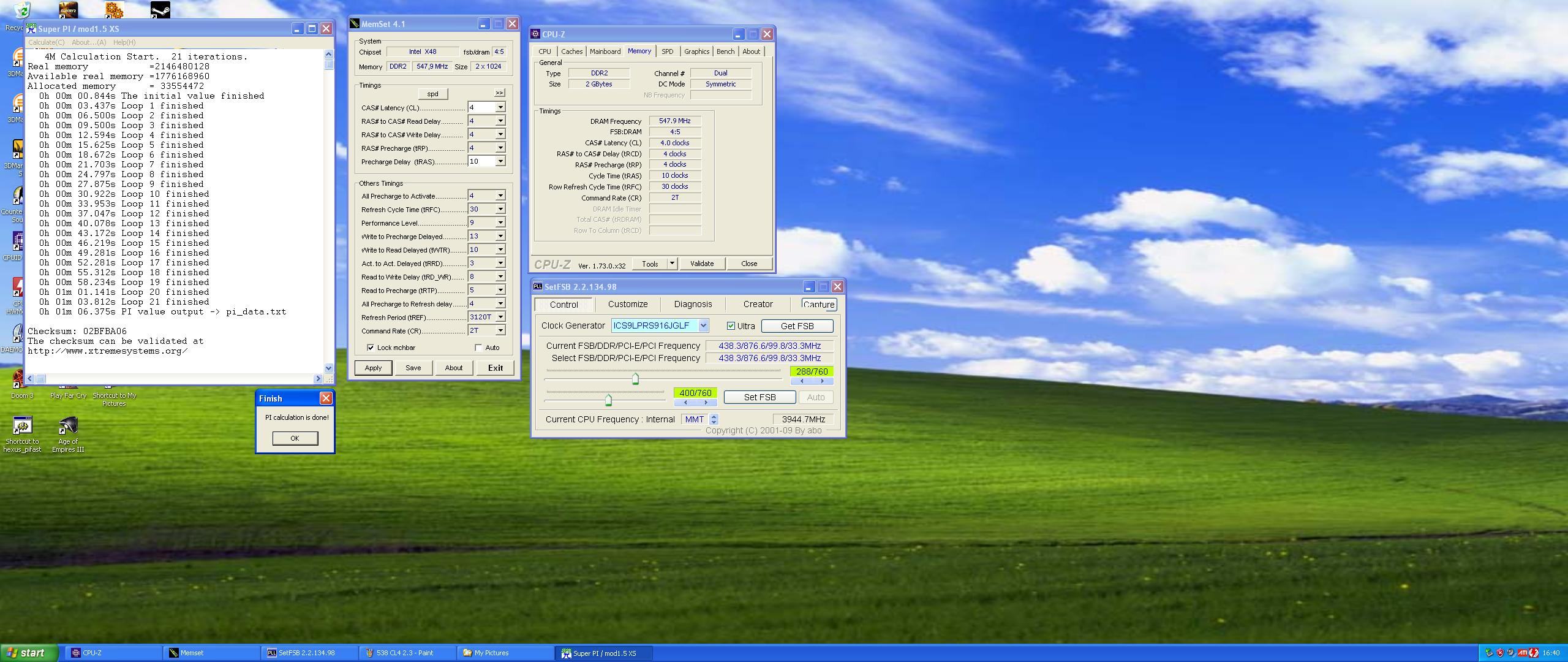1568x662 pixels.
Task: Open the Calculate(C) menu in Super PI
Action: 47,42
